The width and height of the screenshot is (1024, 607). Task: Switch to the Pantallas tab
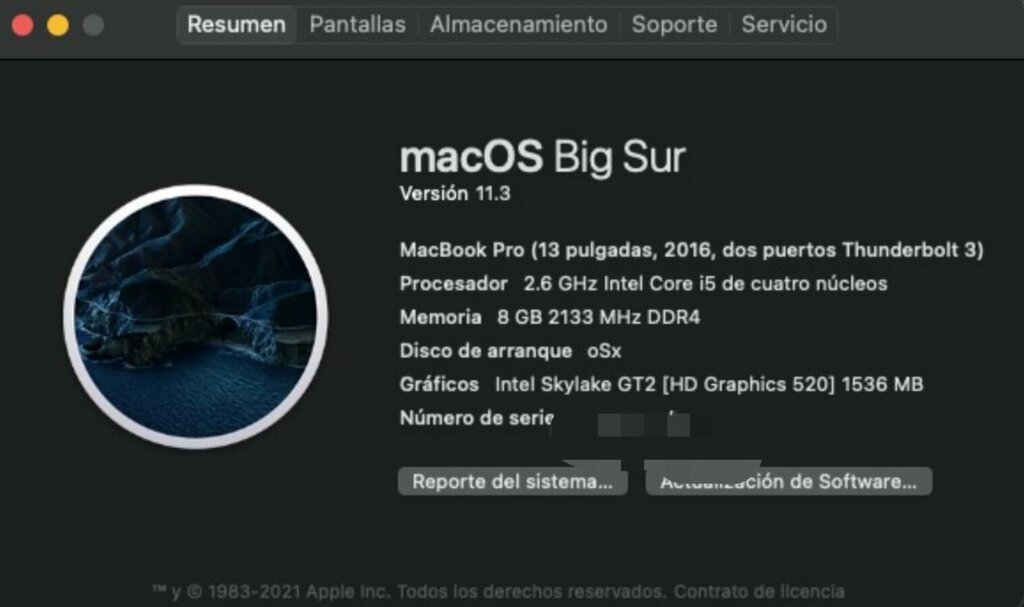pyautogui.click(x=357, y=25)
